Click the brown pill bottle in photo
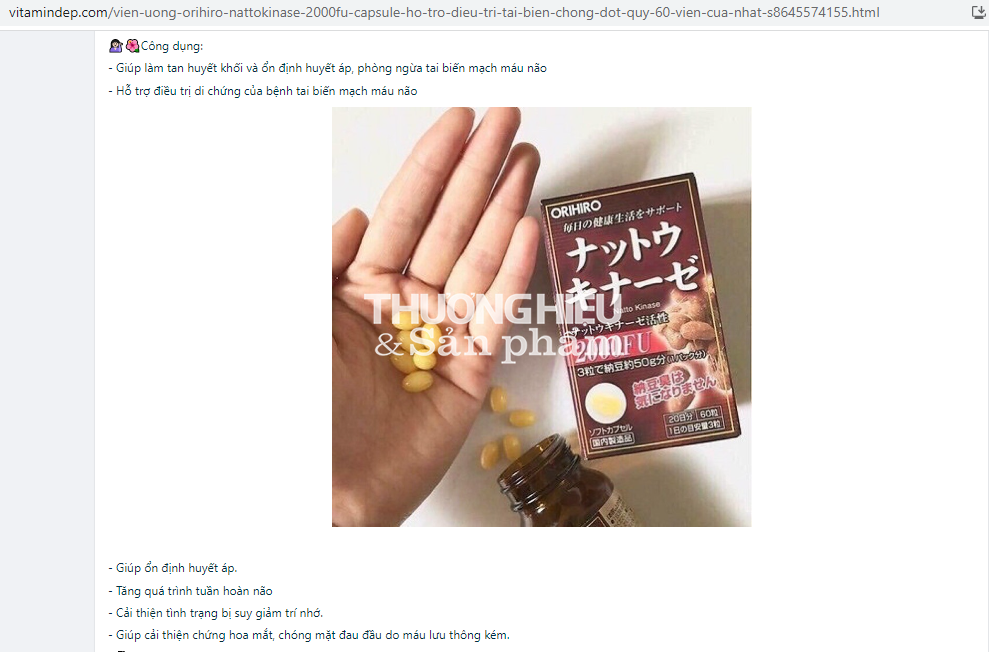989x652 pixels. (555, 482)
